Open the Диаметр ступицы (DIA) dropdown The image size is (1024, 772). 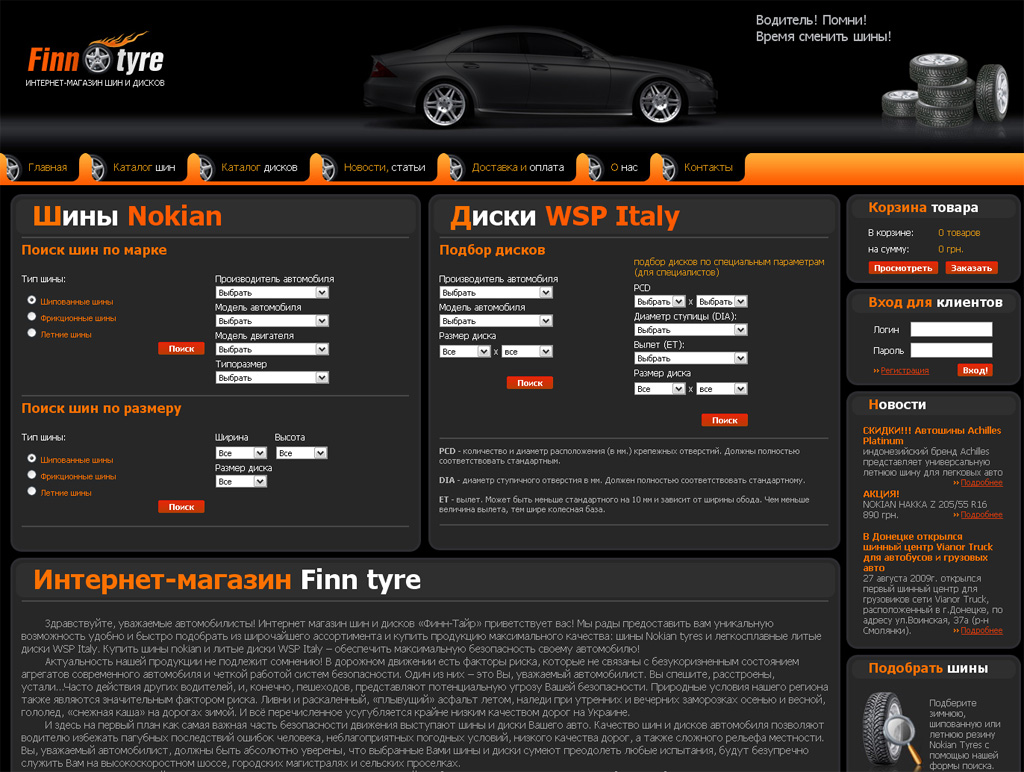[x=691, y=330]
